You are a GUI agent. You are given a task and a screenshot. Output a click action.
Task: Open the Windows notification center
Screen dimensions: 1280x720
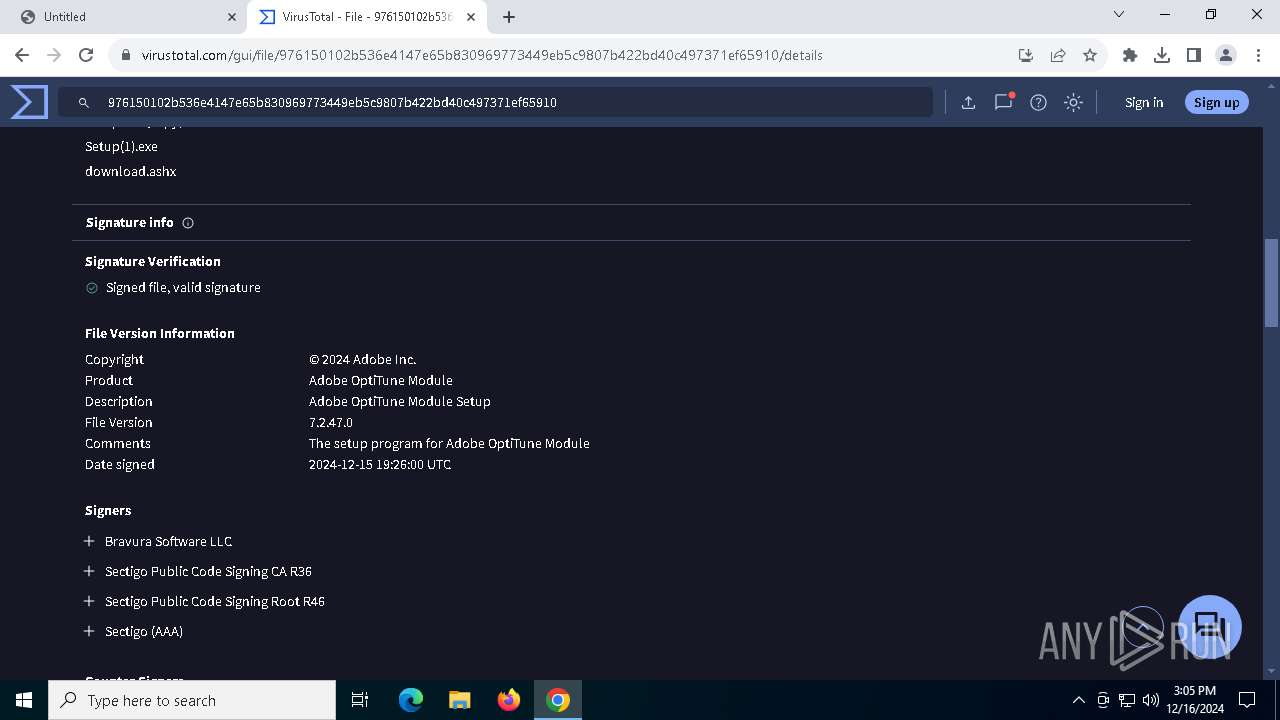point(1247,700)
